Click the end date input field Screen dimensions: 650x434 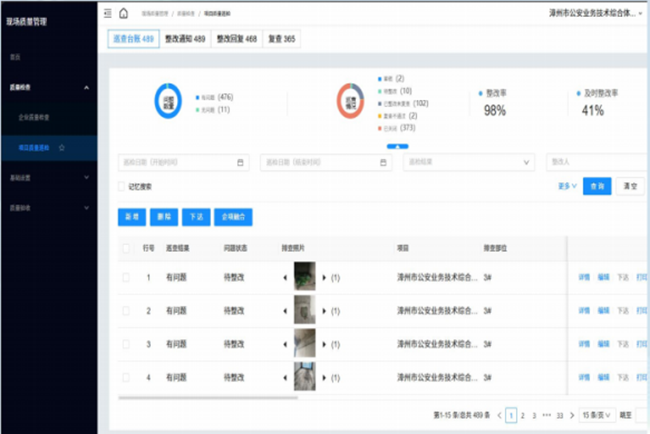(x=326, y=162)
